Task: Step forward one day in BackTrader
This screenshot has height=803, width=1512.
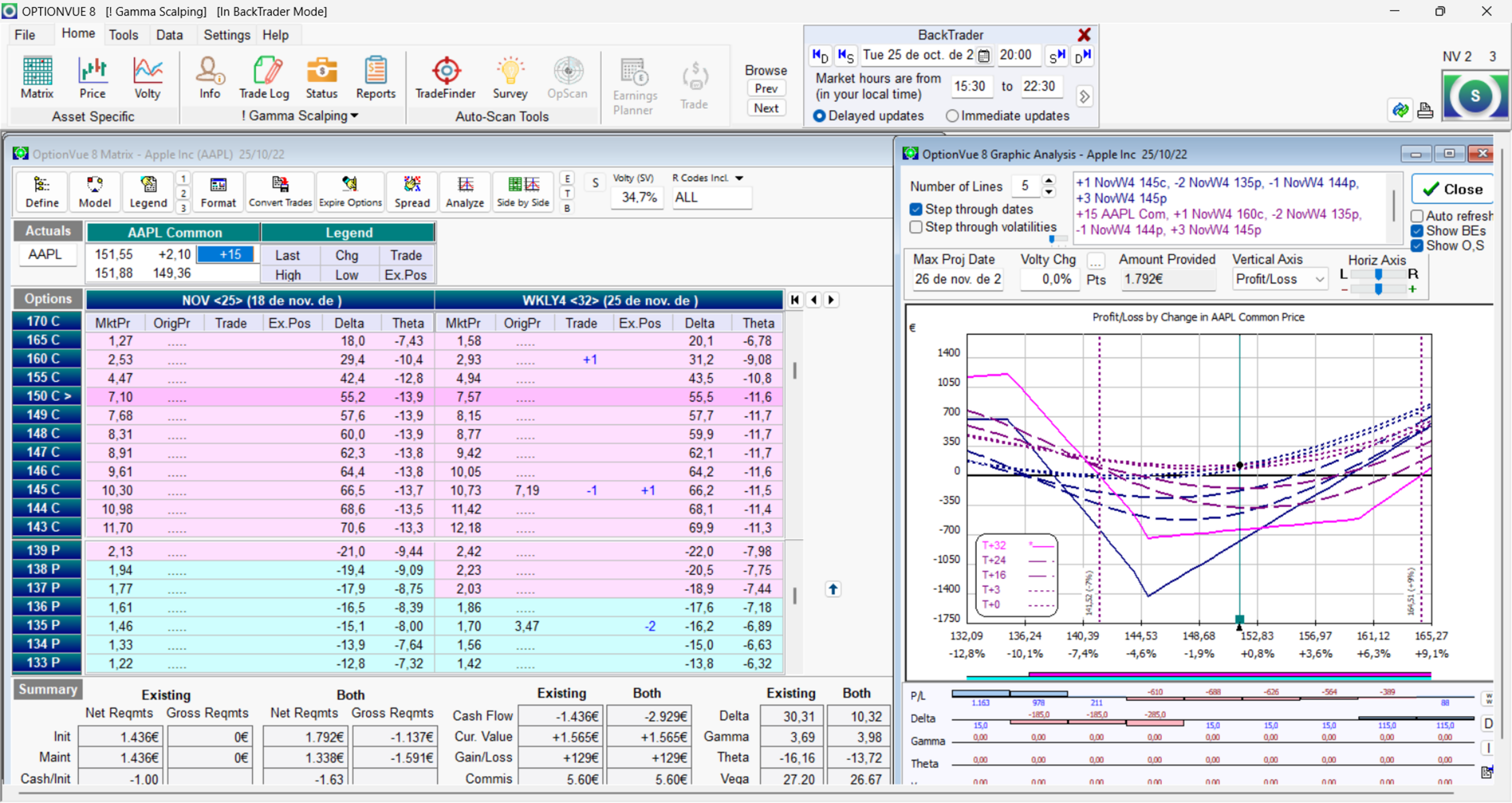Action: coord(1083,56)
